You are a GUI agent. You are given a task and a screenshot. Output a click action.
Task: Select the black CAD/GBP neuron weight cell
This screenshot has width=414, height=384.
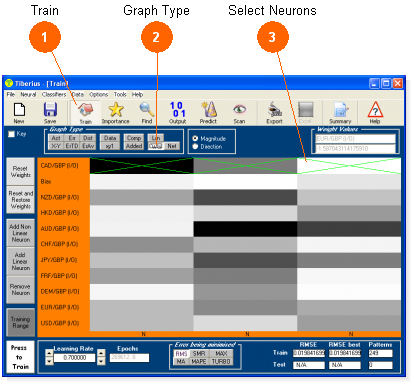(x=142, y=166)
